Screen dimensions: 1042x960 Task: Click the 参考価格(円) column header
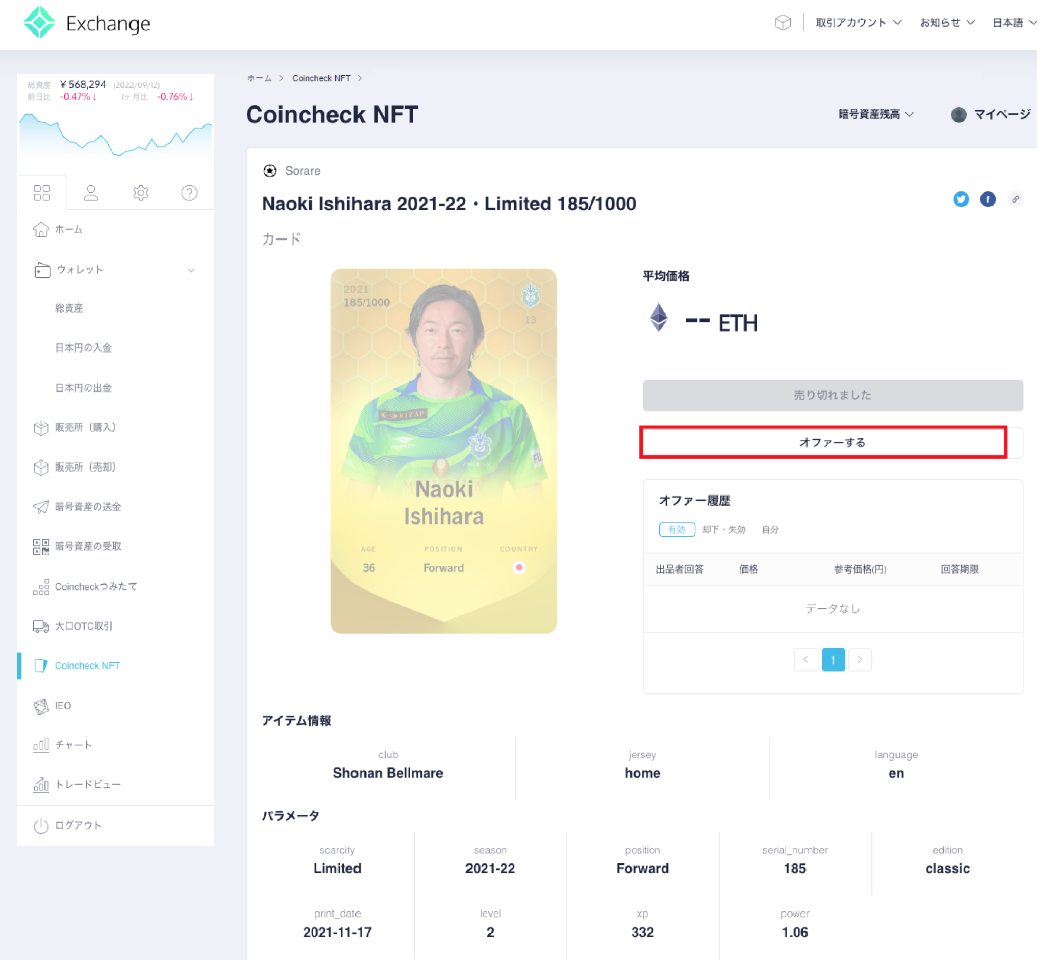(861, 569)
